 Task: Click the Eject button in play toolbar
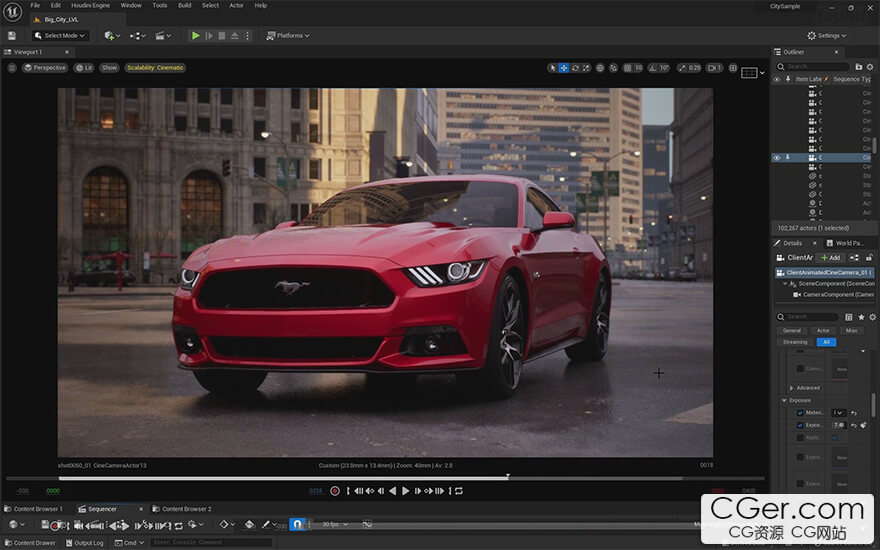click(235, 35)
